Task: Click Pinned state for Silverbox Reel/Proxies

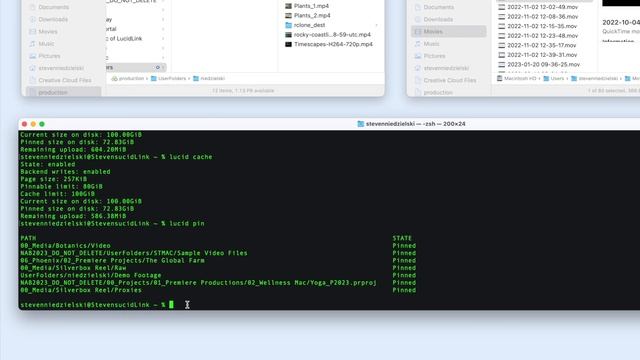Action: click(404, 290)
